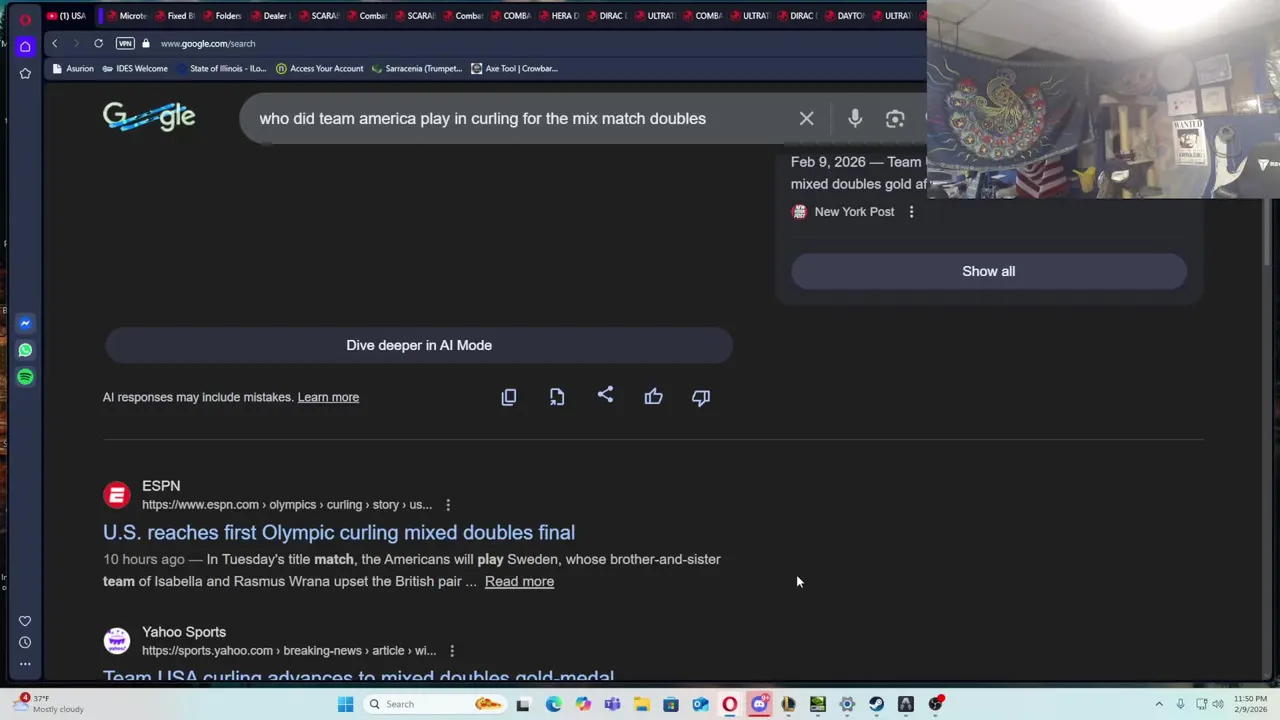This screenshot has width=1280, height=720.
Task: Open Sarracenia (Trumpet) bookmark
Action: point(417,68)
